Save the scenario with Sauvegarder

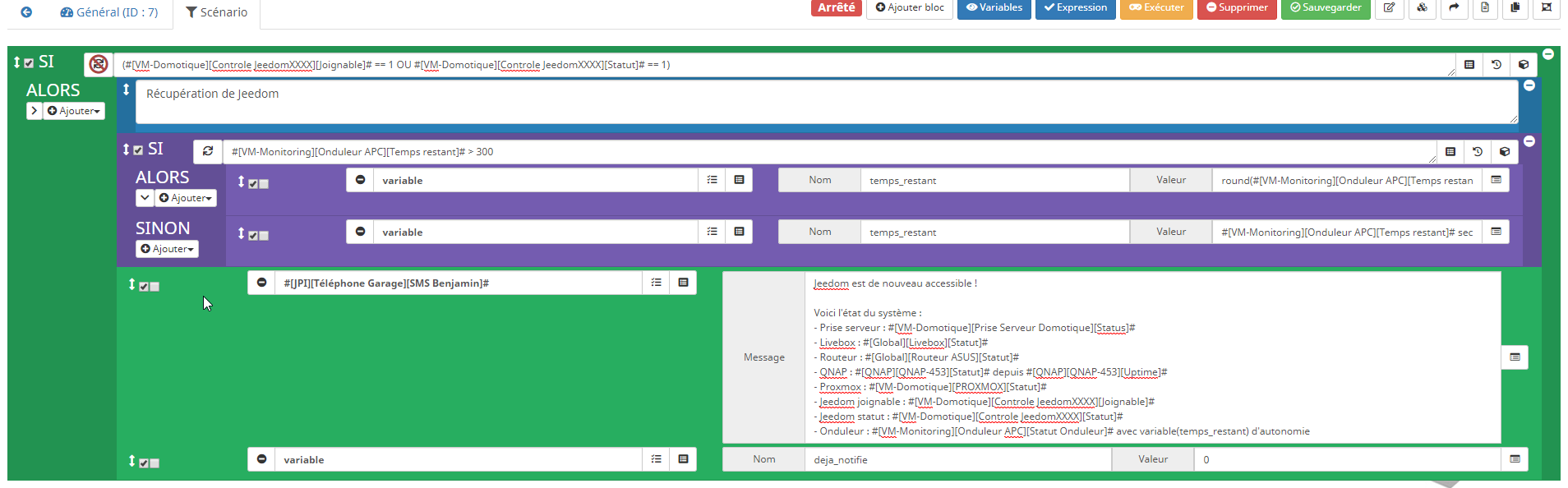tap(1326, 7)
